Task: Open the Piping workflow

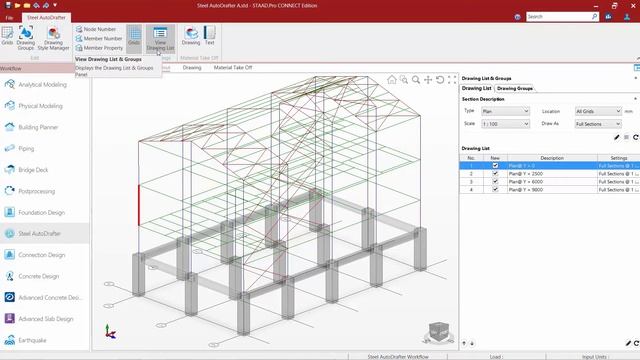Action: (45, 149)
